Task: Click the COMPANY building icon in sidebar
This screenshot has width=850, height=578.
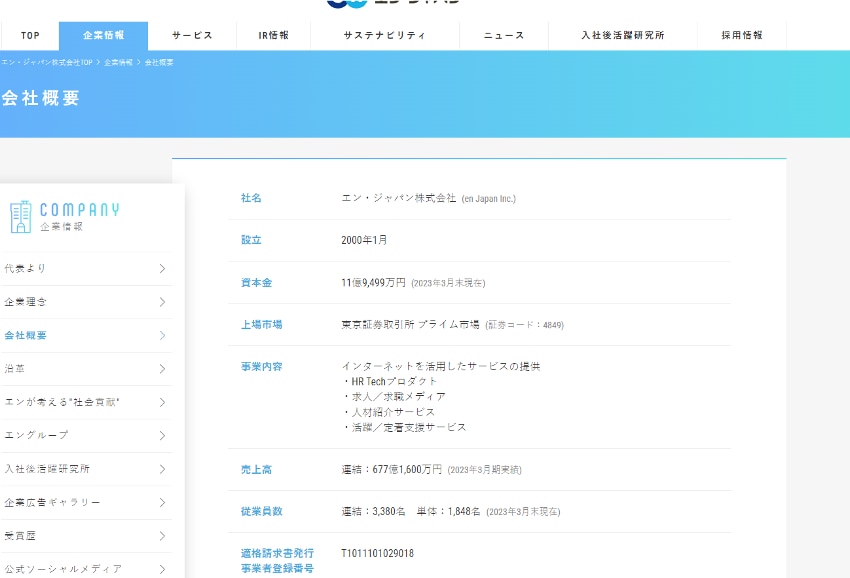Action: pyautogui.click(x=21, y=216)
